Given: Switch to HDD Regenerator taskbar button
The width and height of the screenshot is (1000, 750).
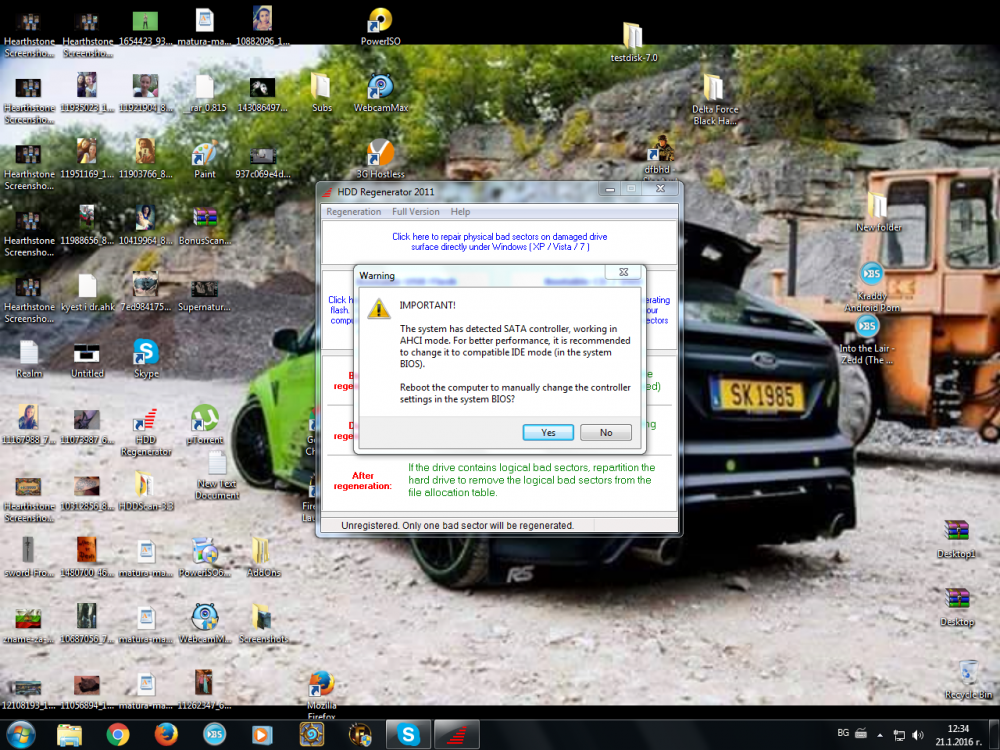Looking at the screenshot, I should pyautogui.click(x=457, y=735).
